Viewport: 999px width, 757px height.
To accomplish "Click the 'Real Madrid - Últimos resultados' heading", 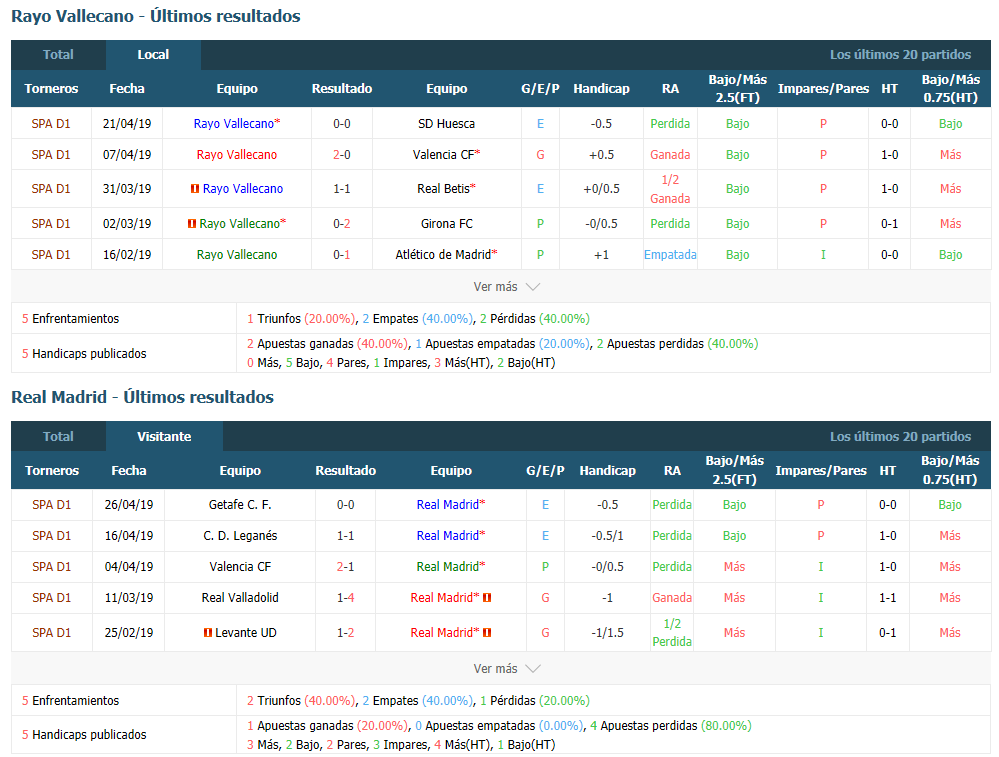I will pyautogui.click(x=143, y=397).
